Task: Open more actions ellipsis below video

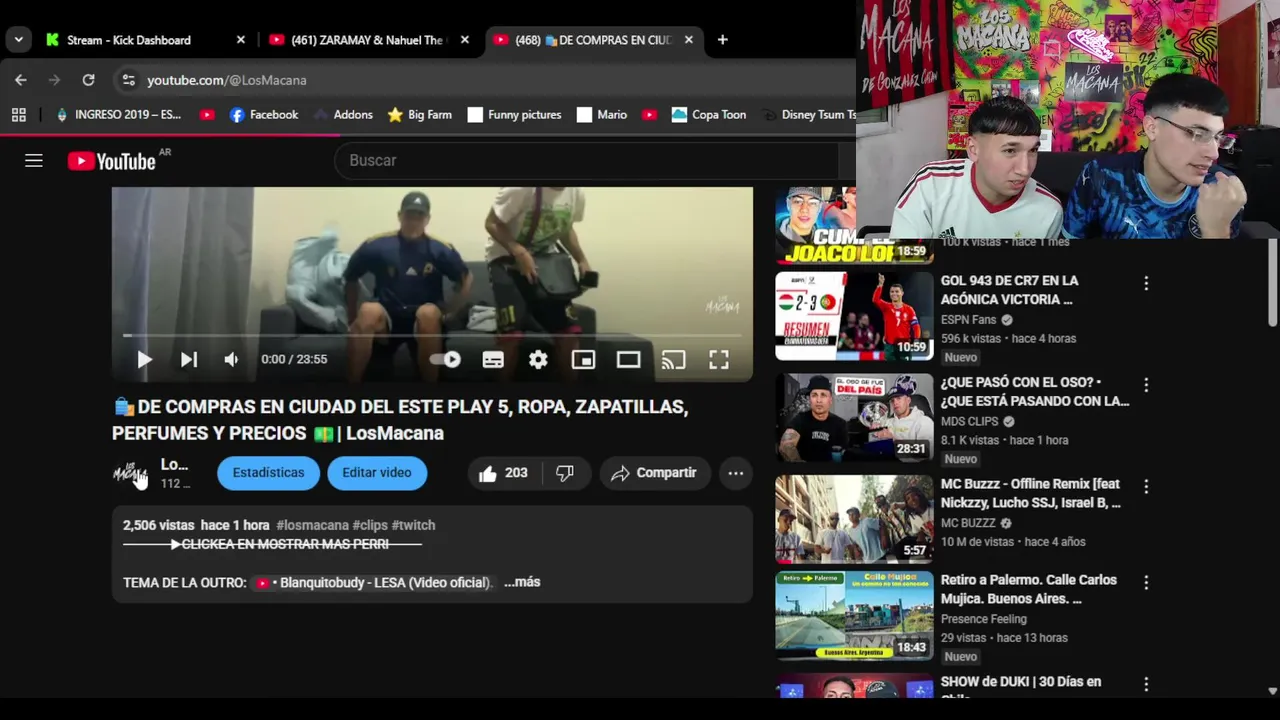Action: (735, 473)
